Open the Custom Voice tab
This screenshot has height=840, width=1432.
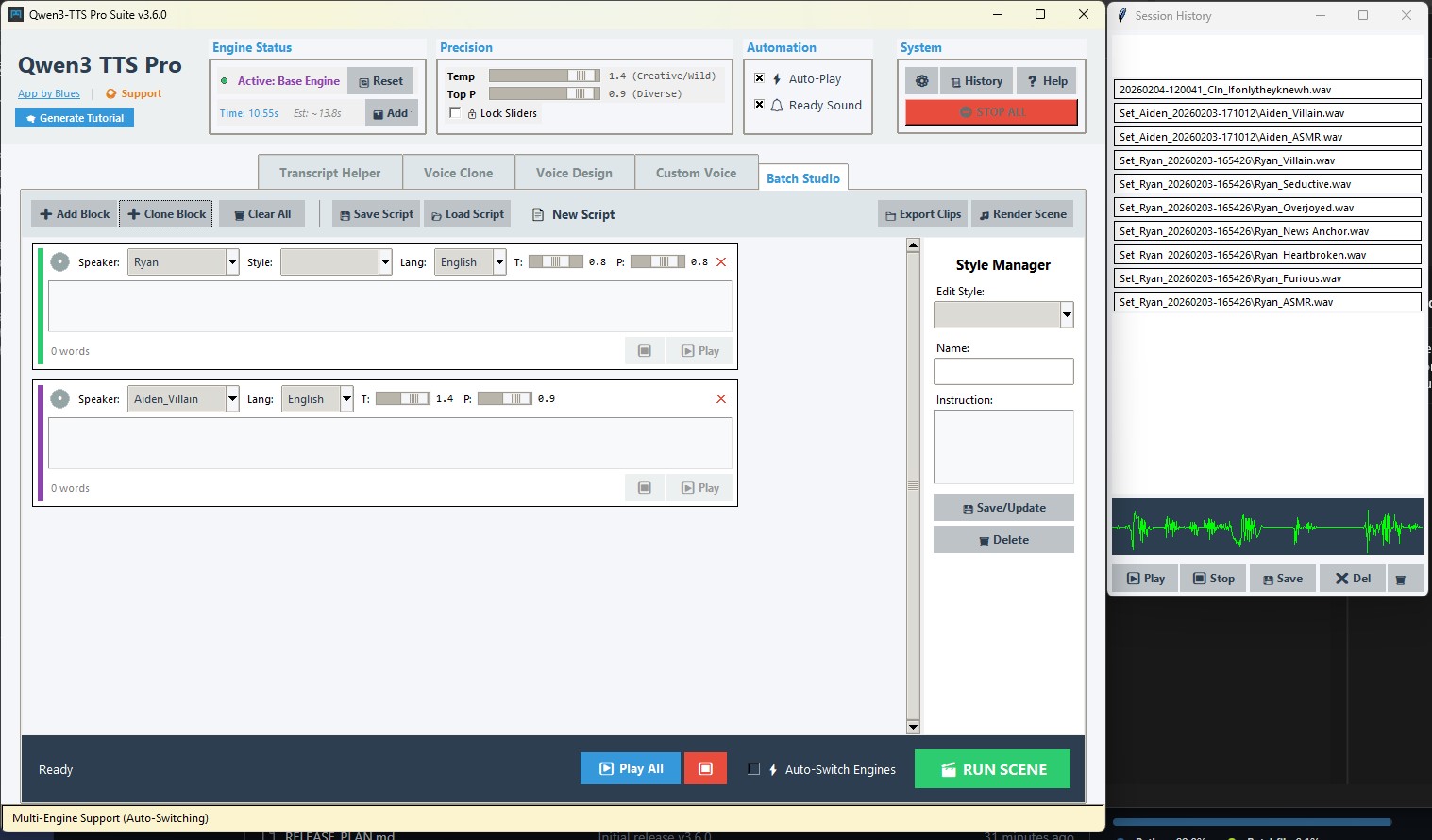click(x=696, y=173)
